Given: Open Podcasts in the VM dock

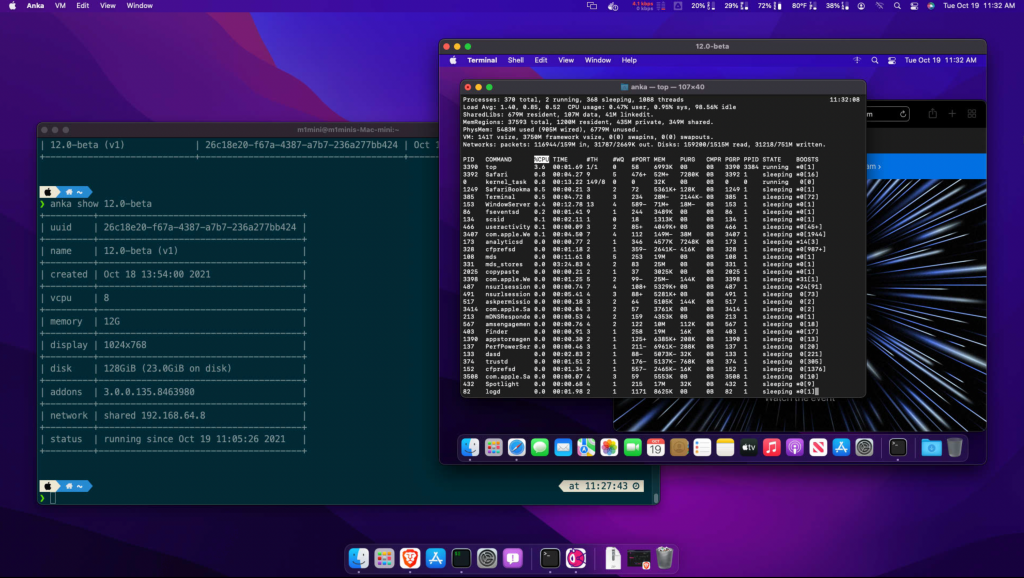Looking at the screenshot, I should (x=795, y=447).
